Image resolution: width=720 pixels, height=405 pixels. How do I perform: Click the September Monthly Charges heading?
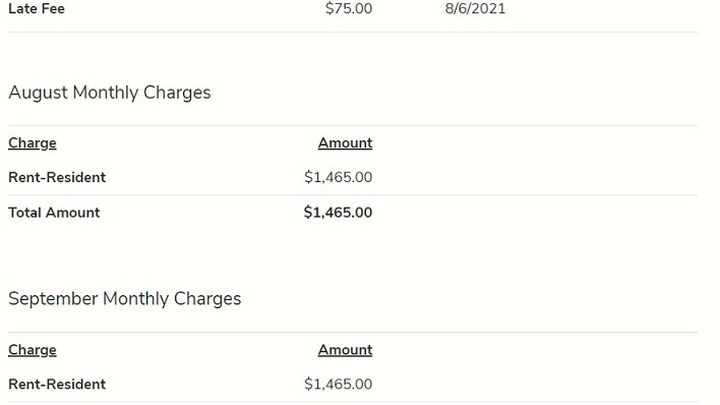[124, 299]
